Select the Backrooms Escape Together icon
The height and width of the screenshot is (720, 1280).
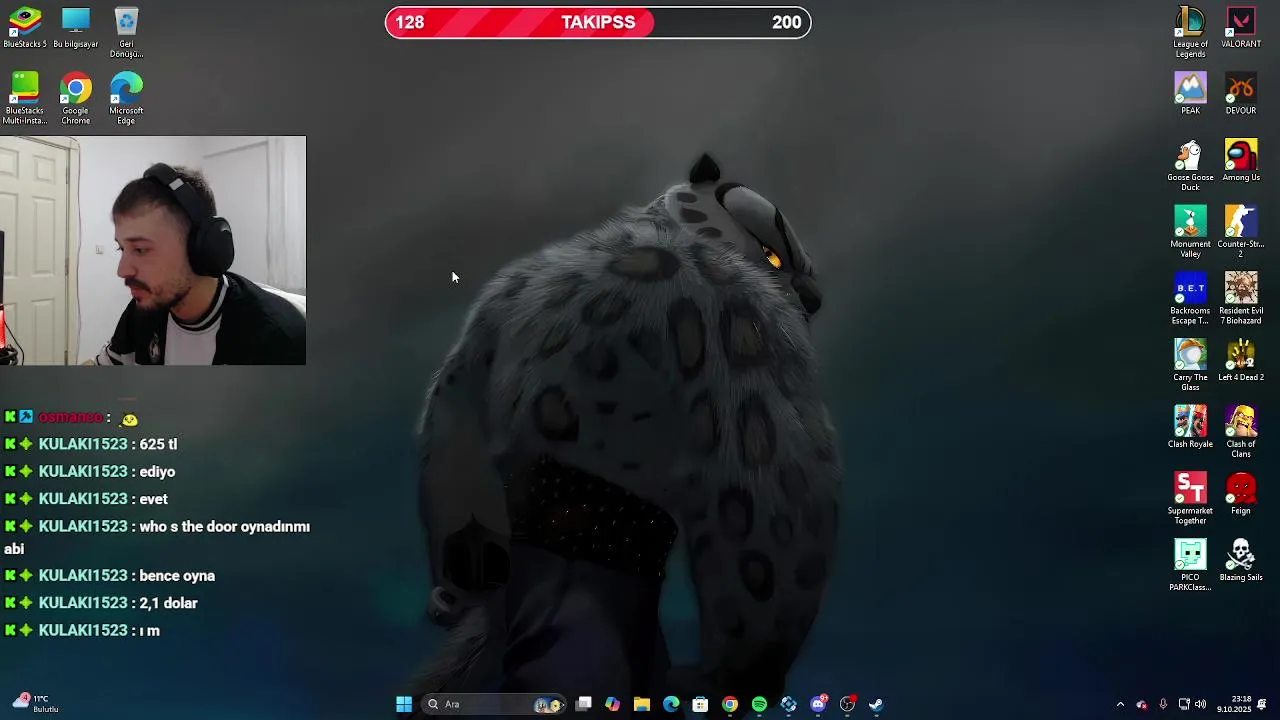(x=1190, y=299)
